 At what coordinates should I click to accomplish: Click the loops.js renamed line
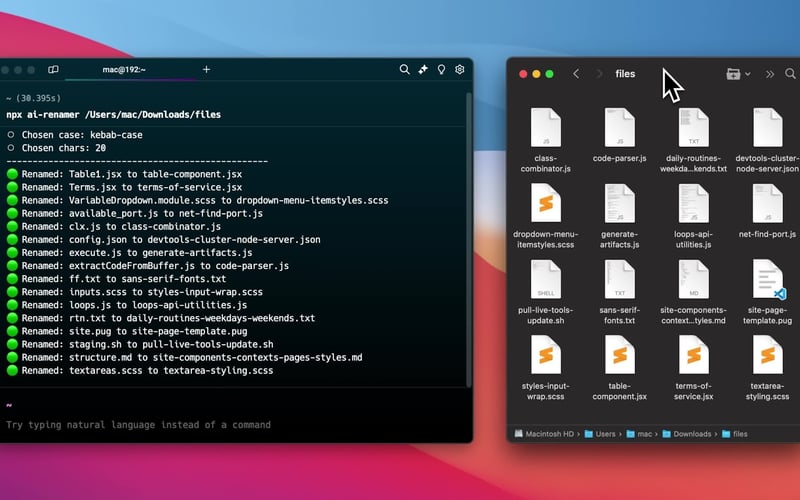click(x=127, y=305)
